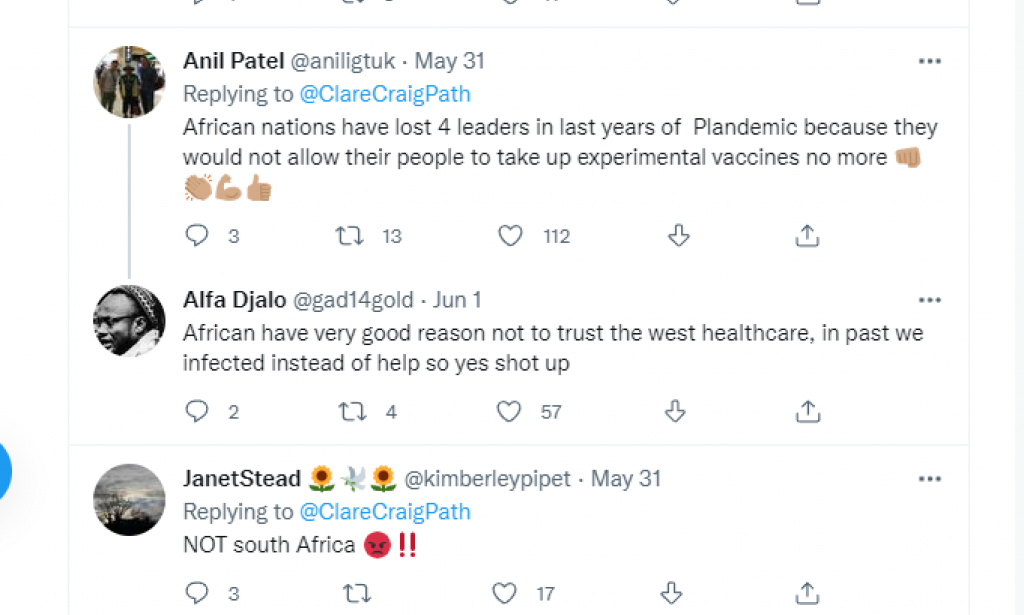Image resolution: width=1024 pixels, height=615 pixels.
Task: Open the downvote icon on Anil Patel's tweet
Action: click(679, 236)
